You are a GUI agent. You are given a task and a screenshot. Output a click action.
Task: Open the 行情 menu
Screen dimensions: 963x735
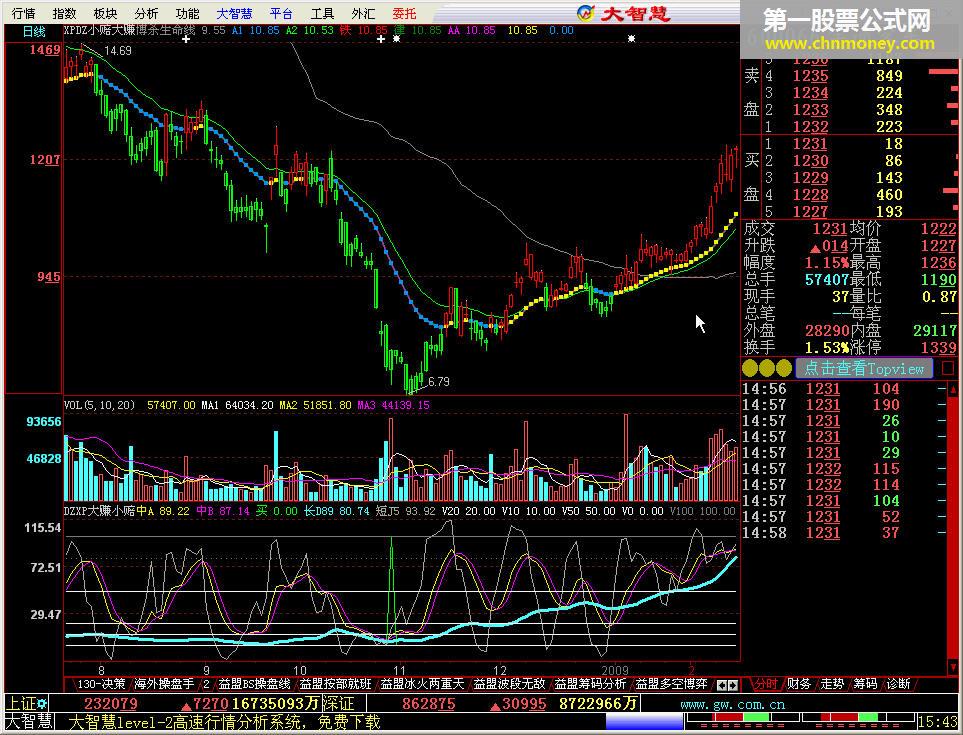pyautogui.click(x=24, y=13)
